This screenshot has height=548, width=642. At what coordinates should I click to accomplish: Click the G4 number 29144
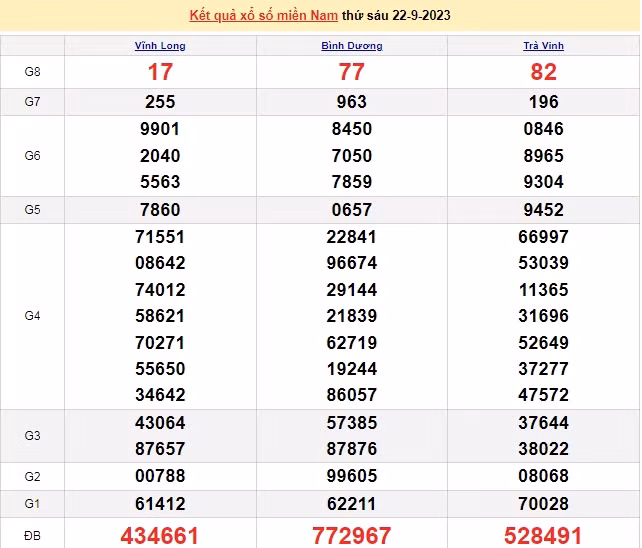point(352,290)
